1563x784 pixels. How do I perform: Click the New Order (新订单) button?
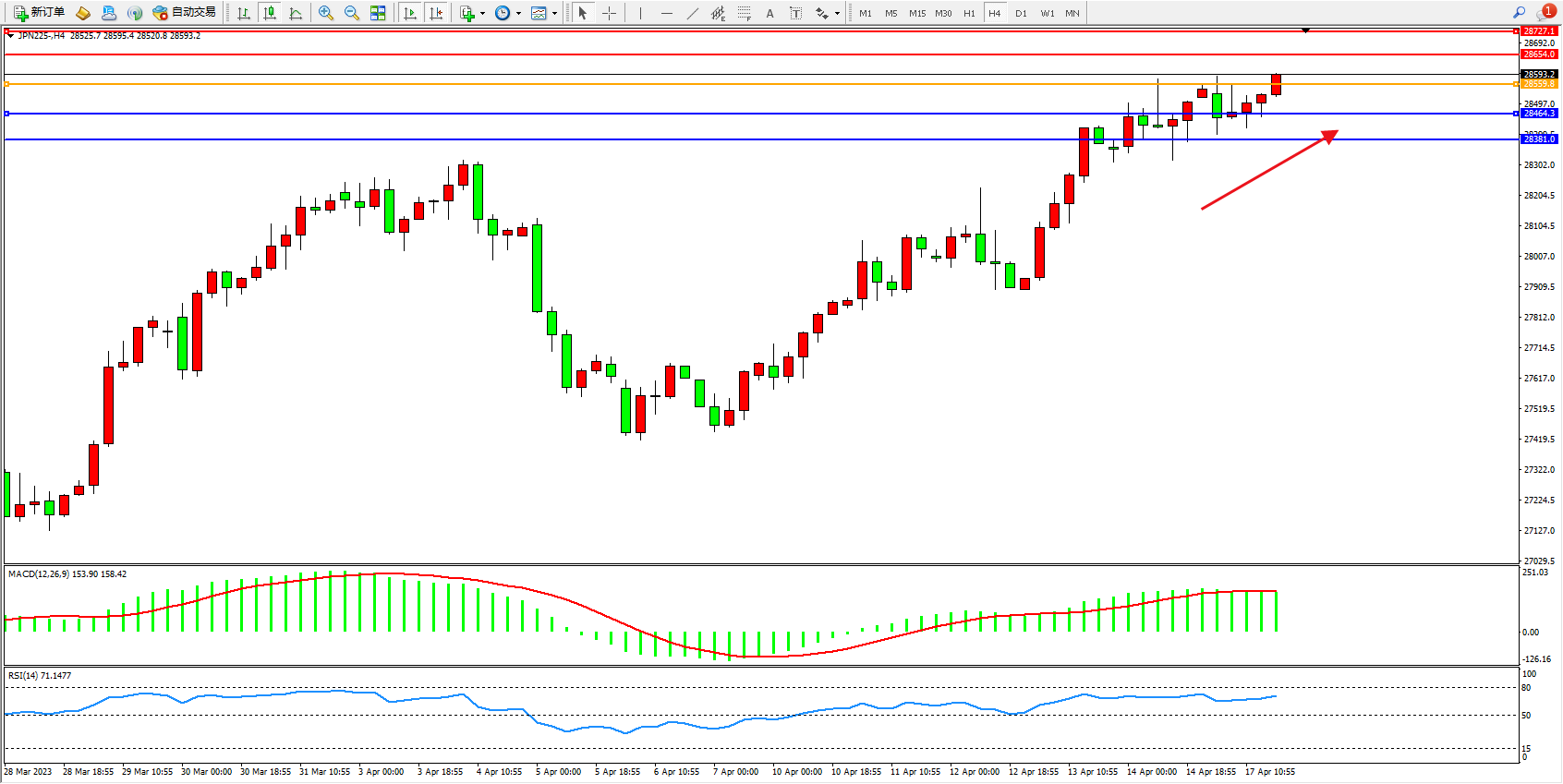click(39, 13)
